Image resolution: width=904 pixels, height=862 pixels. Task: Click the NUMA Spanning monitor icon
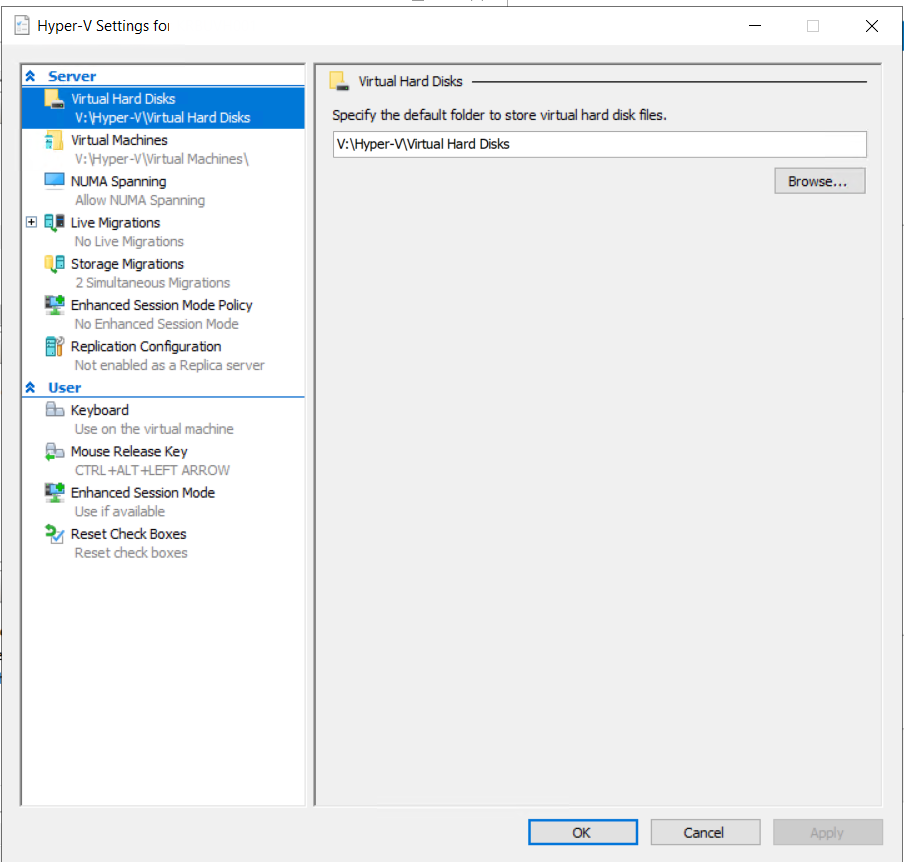coord(54,180)
